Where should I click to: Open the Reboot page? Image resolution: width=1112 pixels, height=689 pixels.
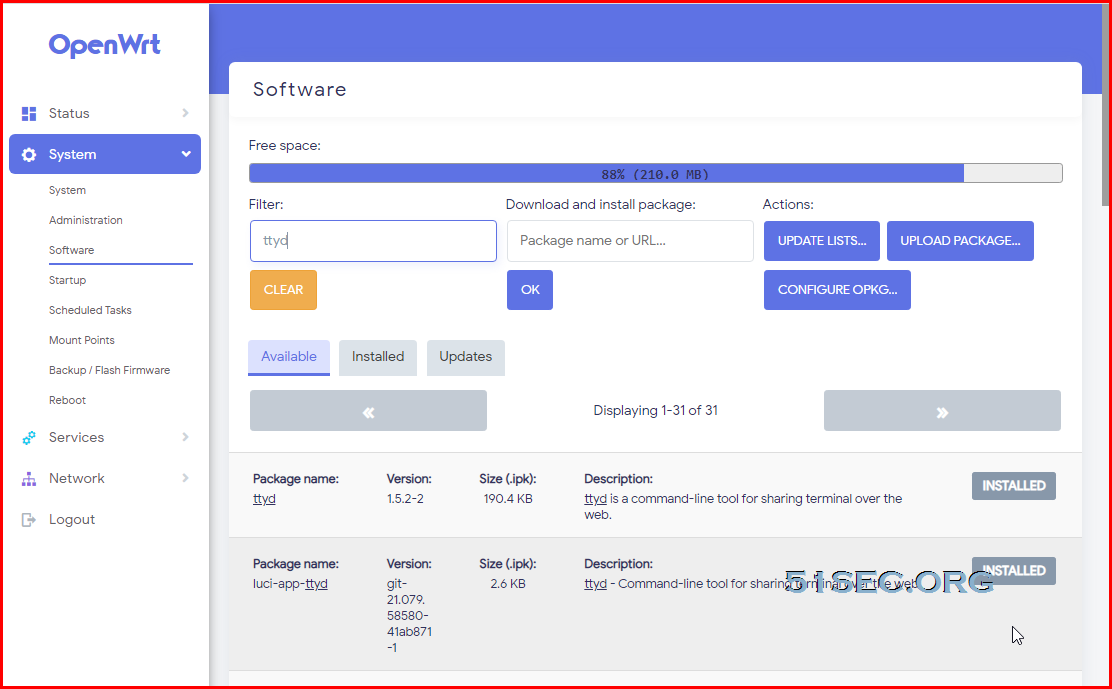pyautogui.click(x=67, y=400)
